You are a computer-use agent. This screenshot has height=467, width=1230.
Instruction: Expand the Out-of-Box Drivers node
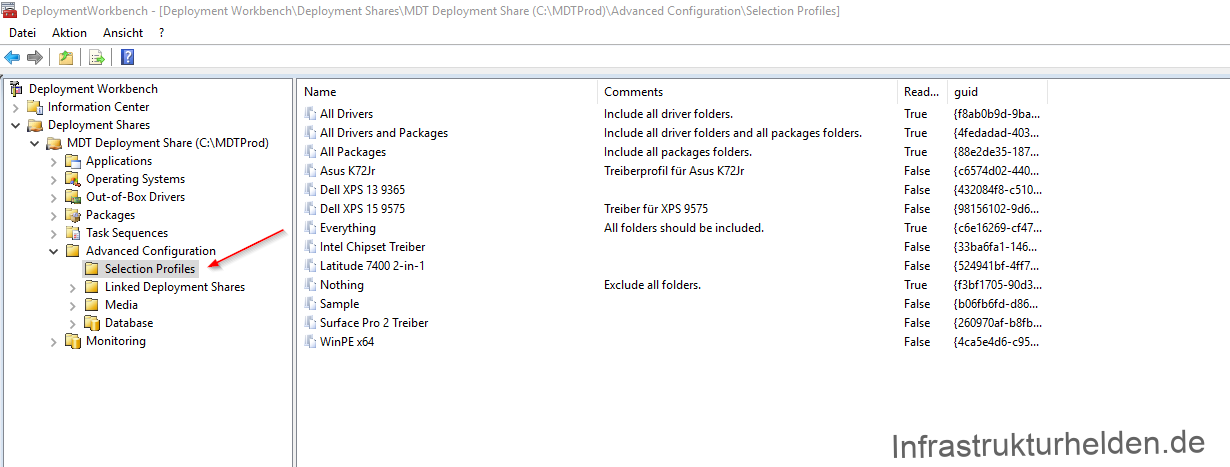click(53, 197)
